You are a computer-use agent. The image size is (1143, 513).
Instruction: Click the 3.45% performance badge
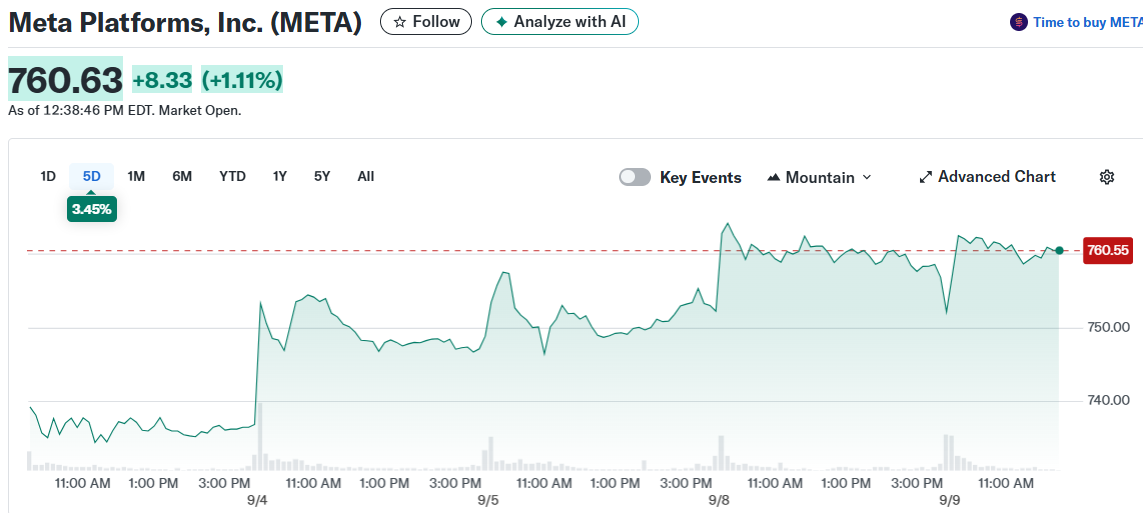coord(92,210)
